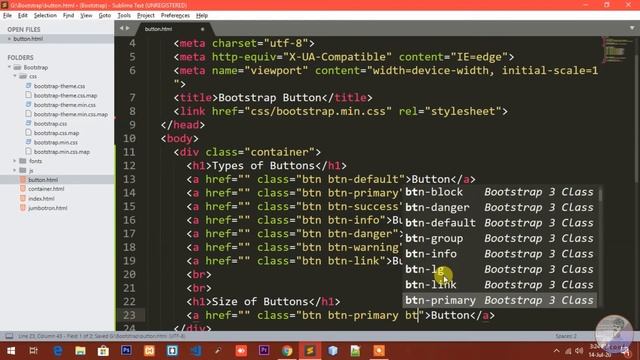Switch to the button.html tab
Viewport: 640px width, 360px height.
pos(158,29)
